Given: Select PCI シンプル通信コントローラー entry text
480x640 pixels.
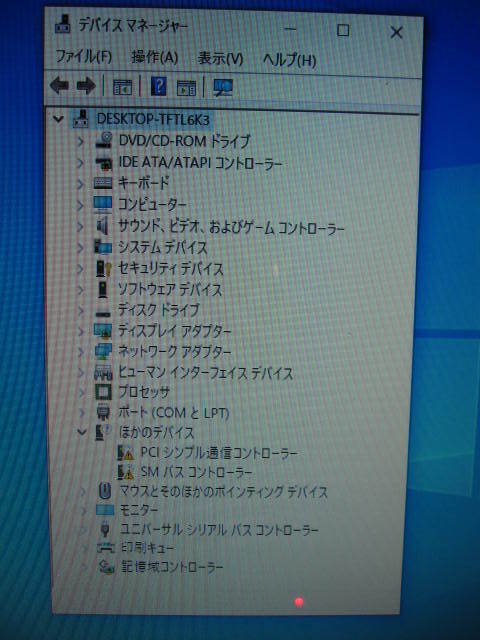Looking at the screenshot, I should [219, 453].
